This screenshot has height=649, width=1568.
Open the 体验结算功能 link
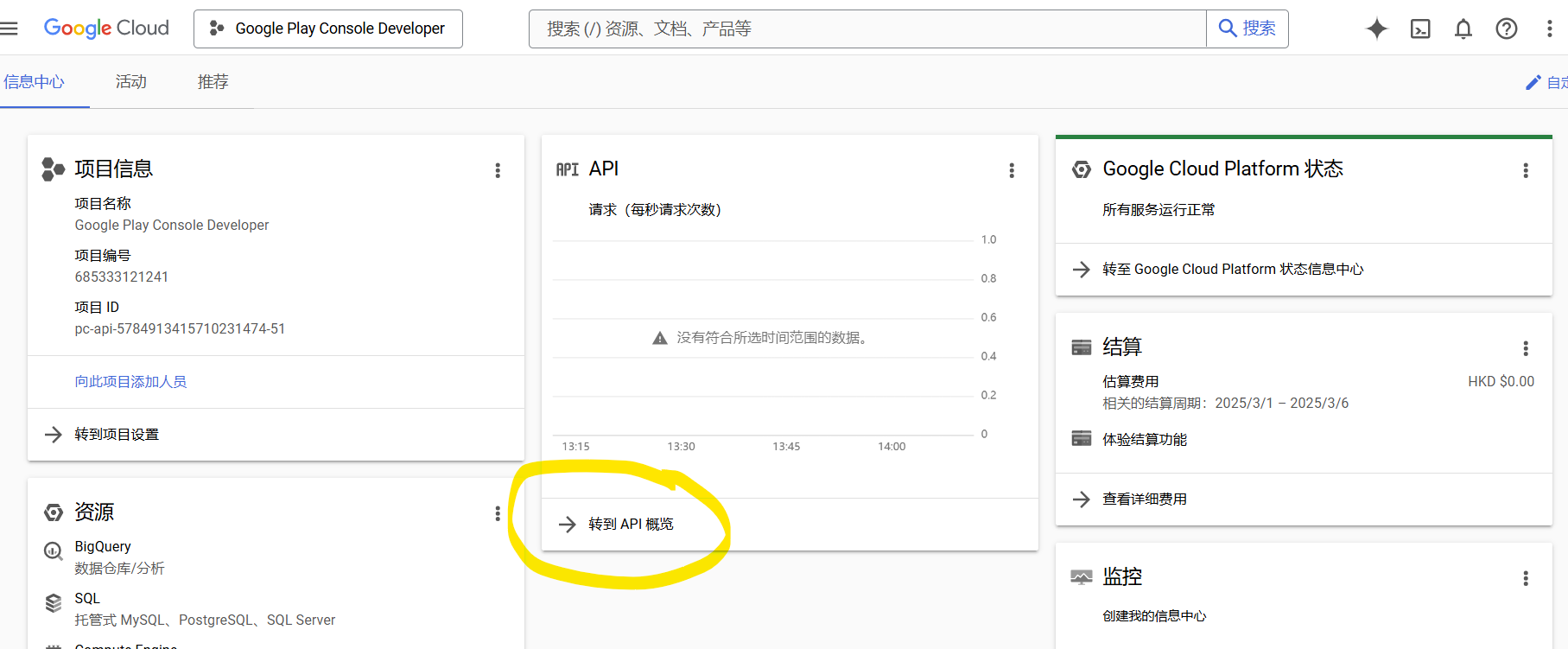pos(1145,439)
